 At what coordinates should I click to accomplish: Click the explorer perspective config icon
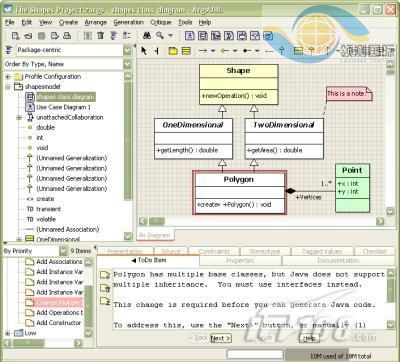pyautogui.click(x=8, y=50)
